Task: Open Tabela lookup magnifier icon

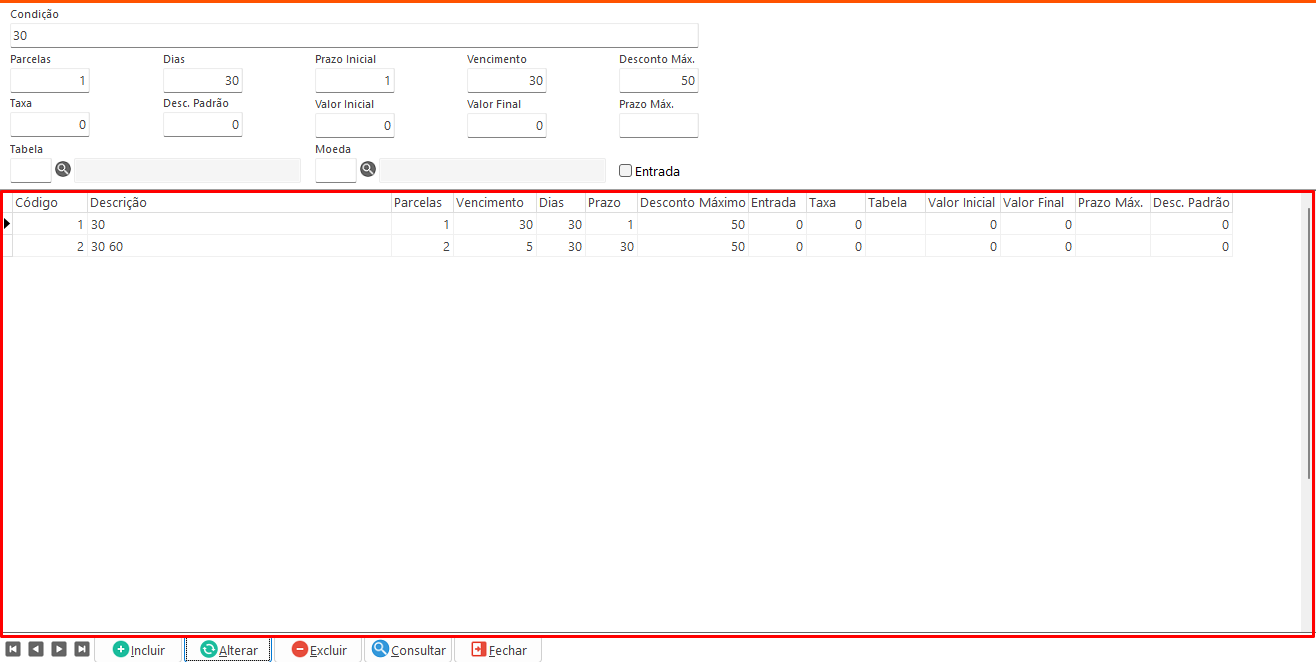Action: pos(63,170)
